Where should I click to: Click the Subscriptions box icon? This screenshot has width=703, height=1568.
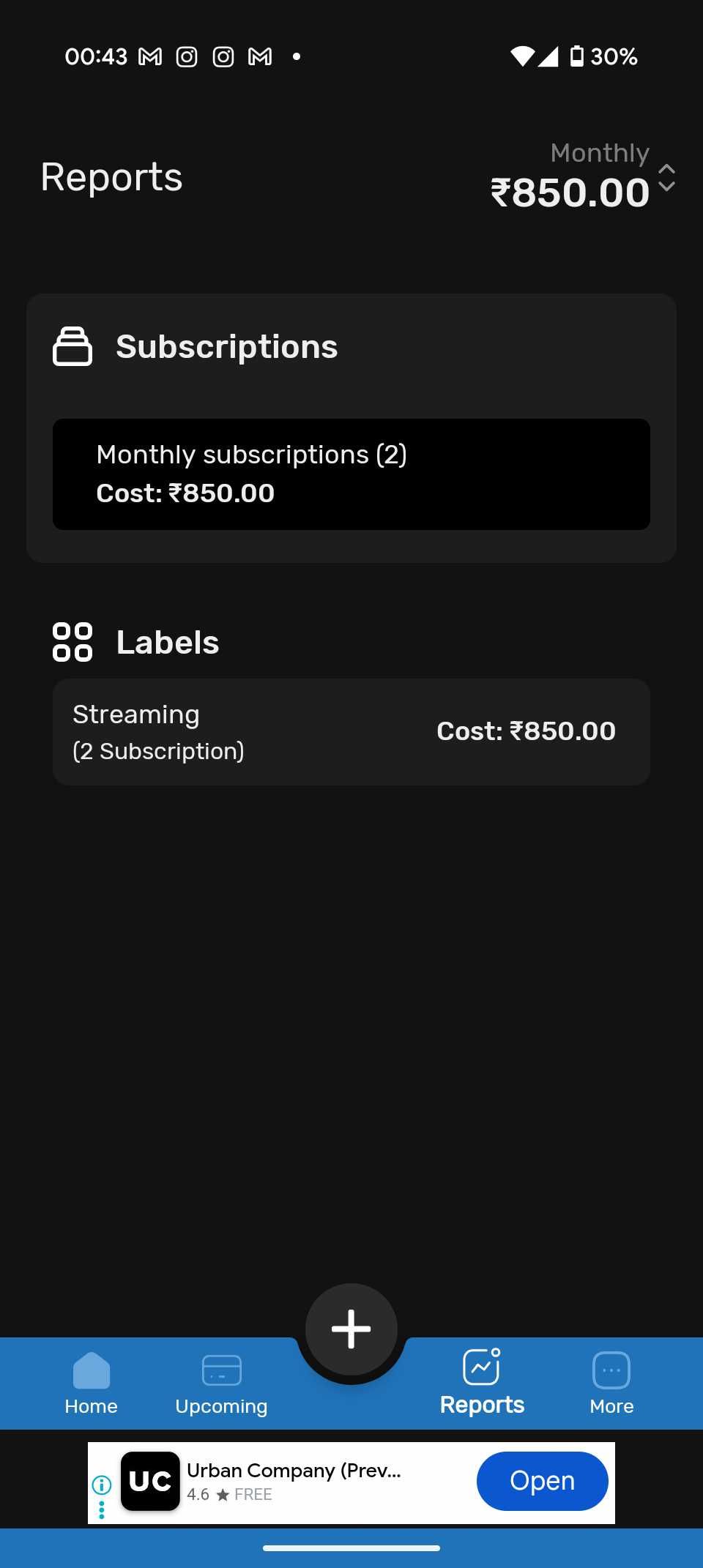tap(72, 346)
